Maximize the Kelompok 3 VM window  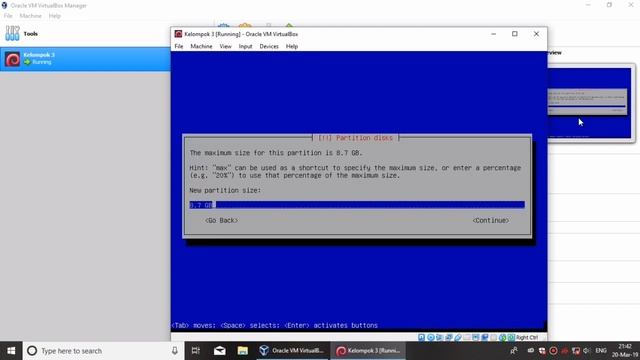(515, 34)
